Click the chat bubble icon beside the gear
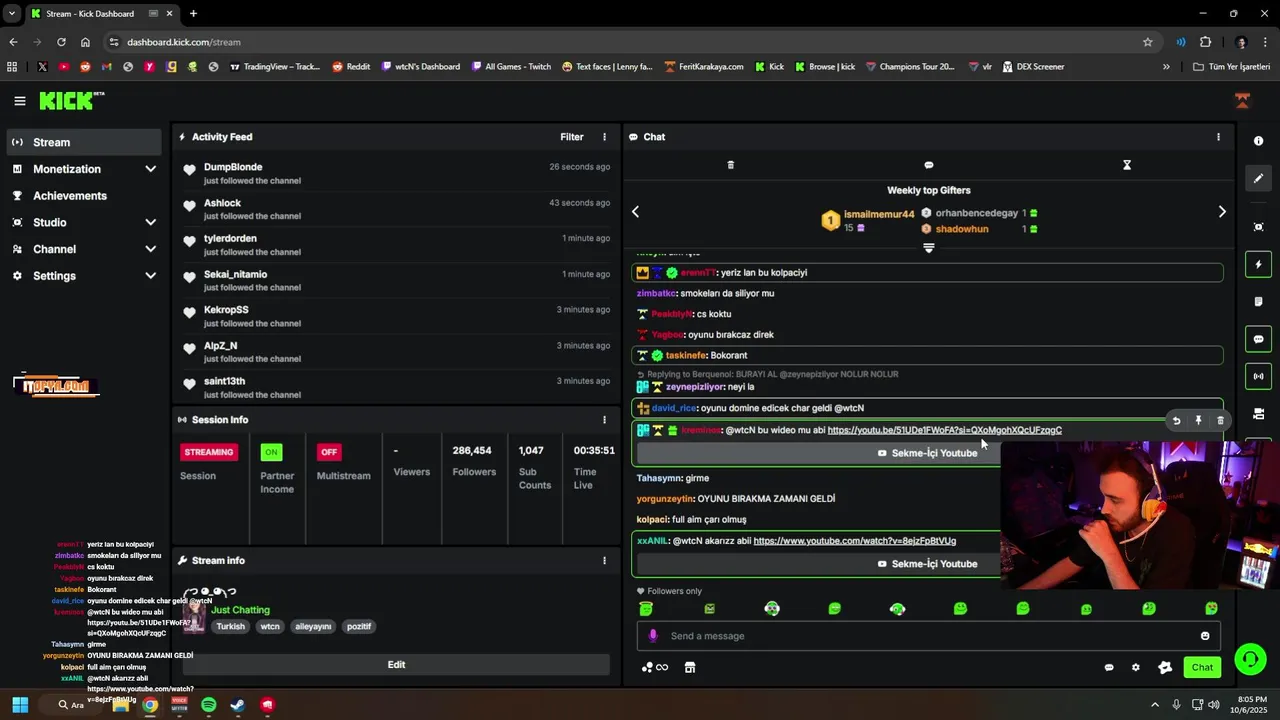Image resolution: width=1280 pixels, height=720 pixels. coord(1109,667)
